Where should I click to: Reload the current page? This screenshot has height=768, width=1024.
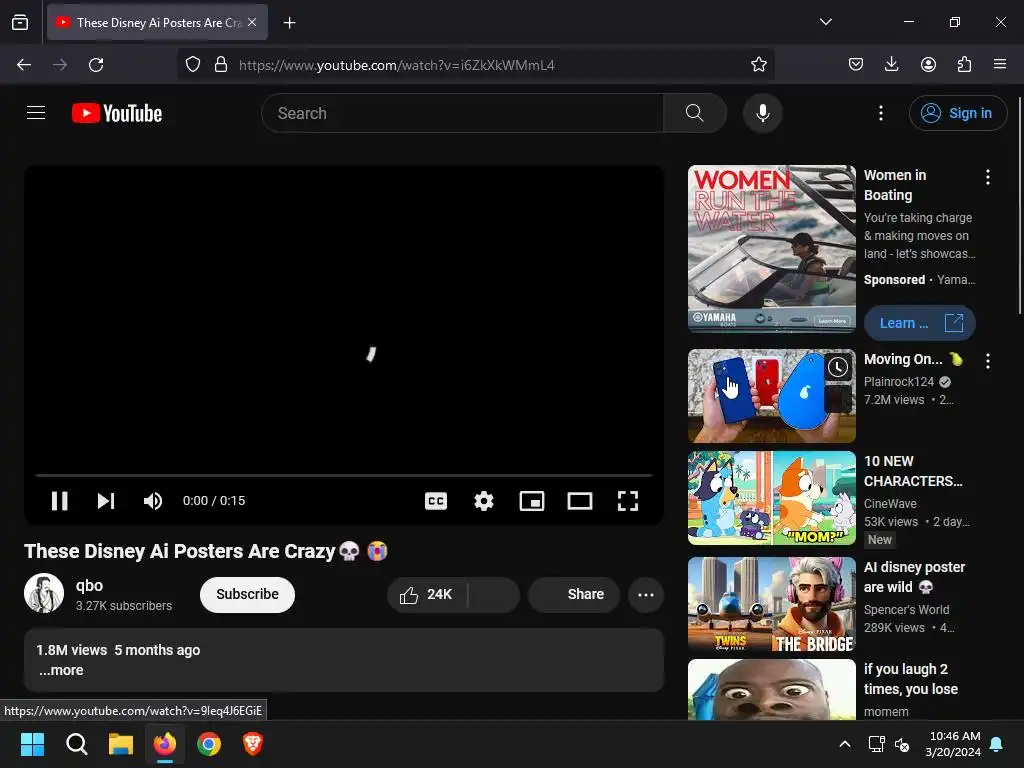point(96,65)
